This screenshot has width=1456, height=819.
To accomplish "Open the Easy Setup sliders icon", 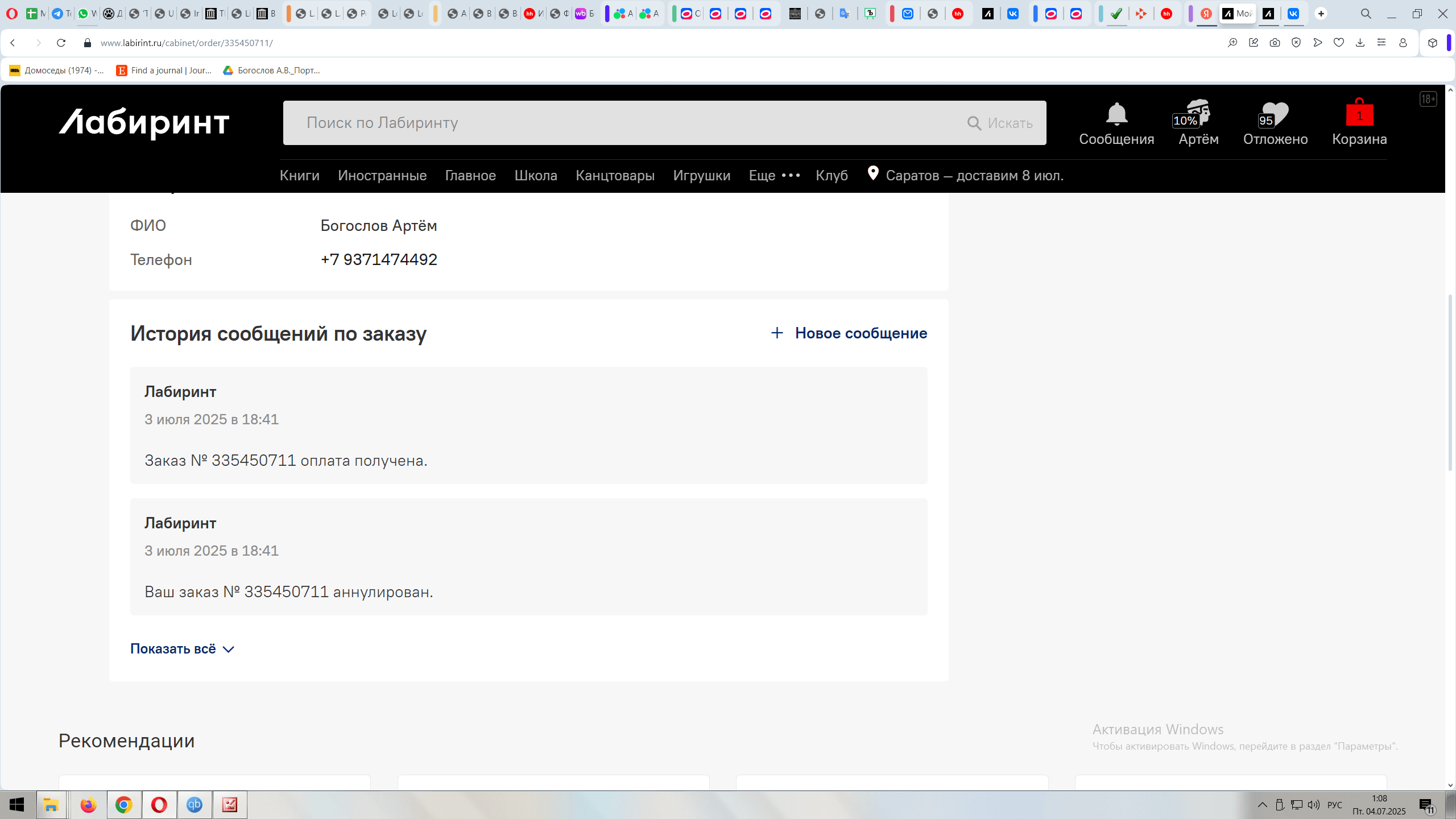I will (x=1381, y=43).
